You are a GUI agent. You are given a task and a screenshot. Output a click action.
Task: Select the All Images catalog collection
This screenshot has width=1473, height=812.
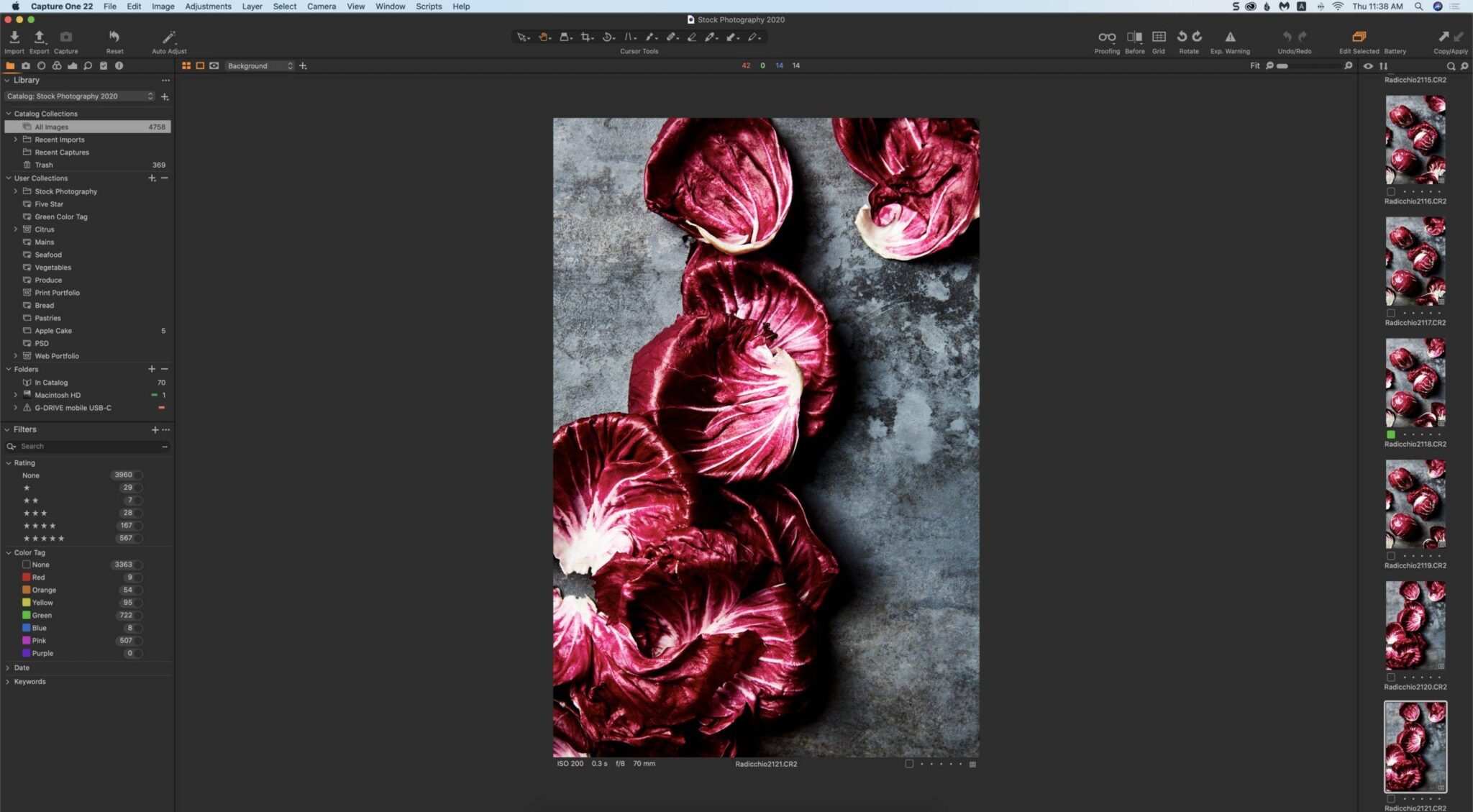(x=88, y=127)
